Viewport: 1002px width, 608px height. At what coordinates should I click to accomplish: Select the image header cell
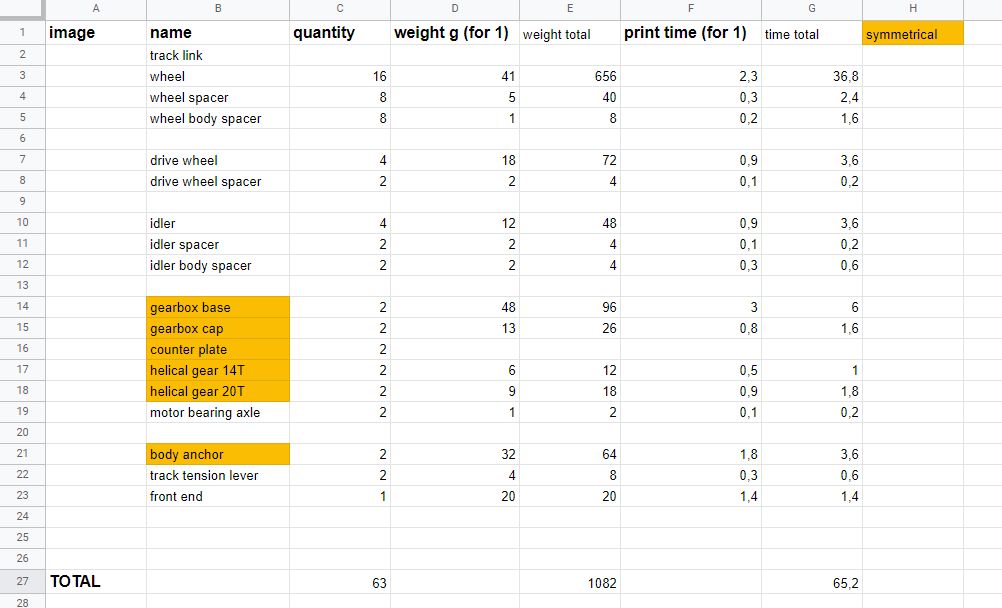(96, 33)
